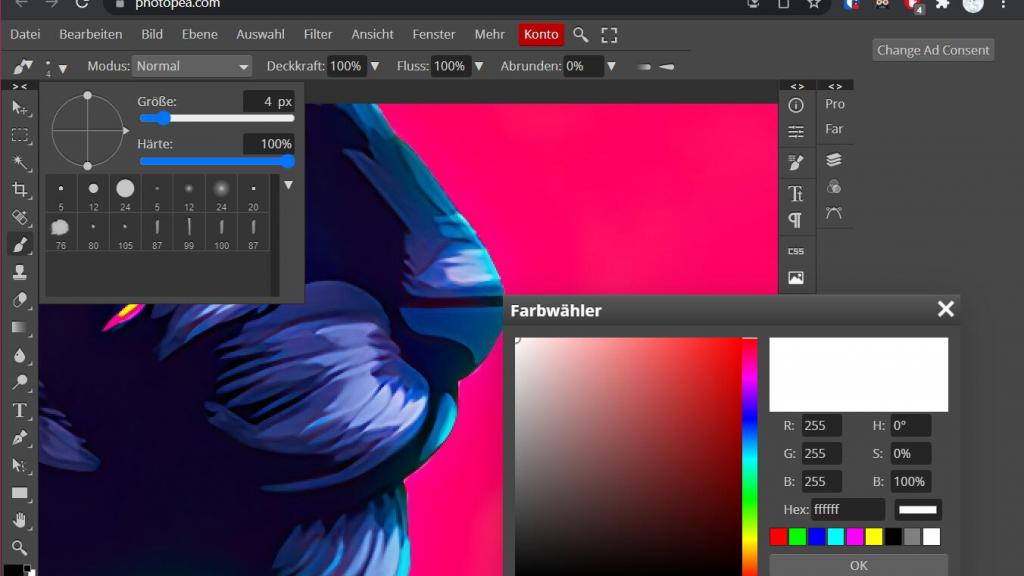
Task: Open the Properties sliders panel icon
Action: coord(795,132)
